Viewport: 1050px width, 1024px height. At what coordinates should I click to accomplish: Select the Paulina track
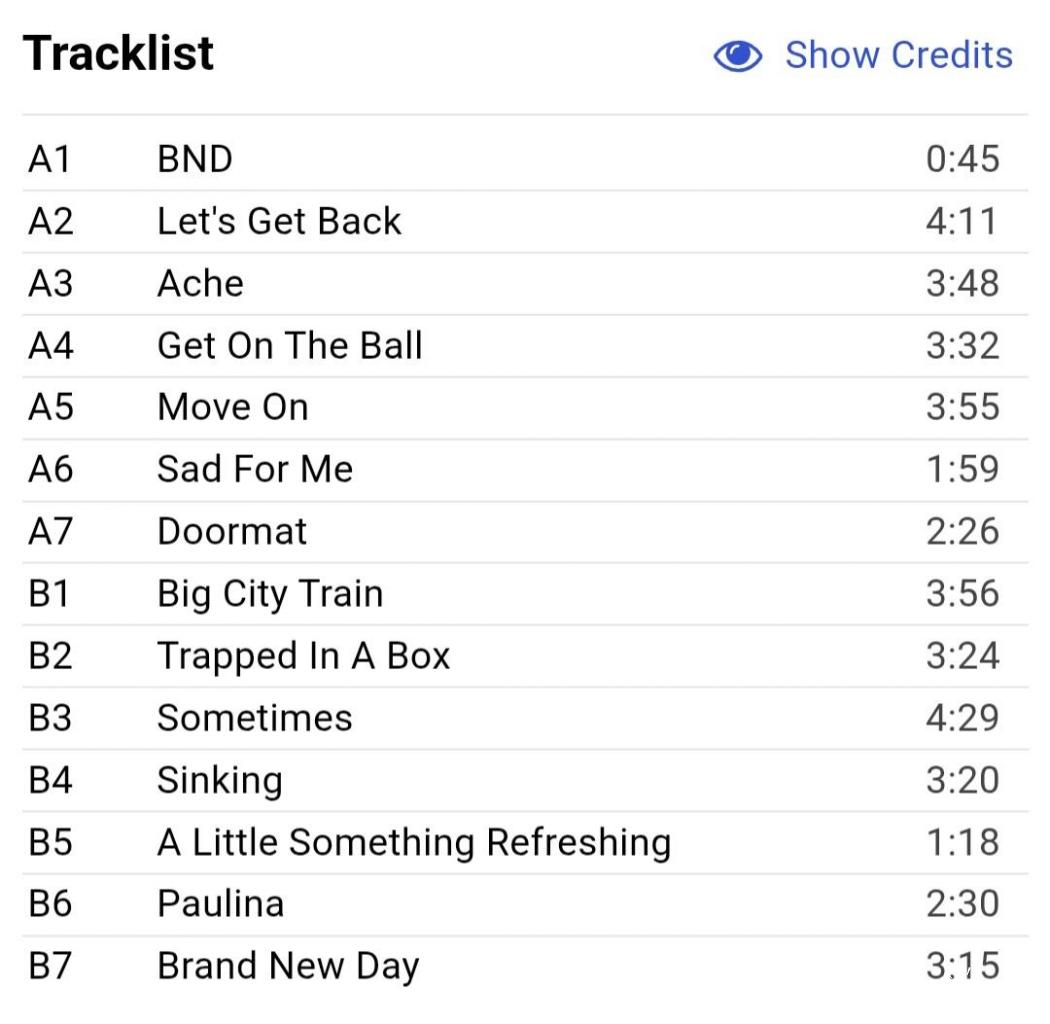click(221, 903)
